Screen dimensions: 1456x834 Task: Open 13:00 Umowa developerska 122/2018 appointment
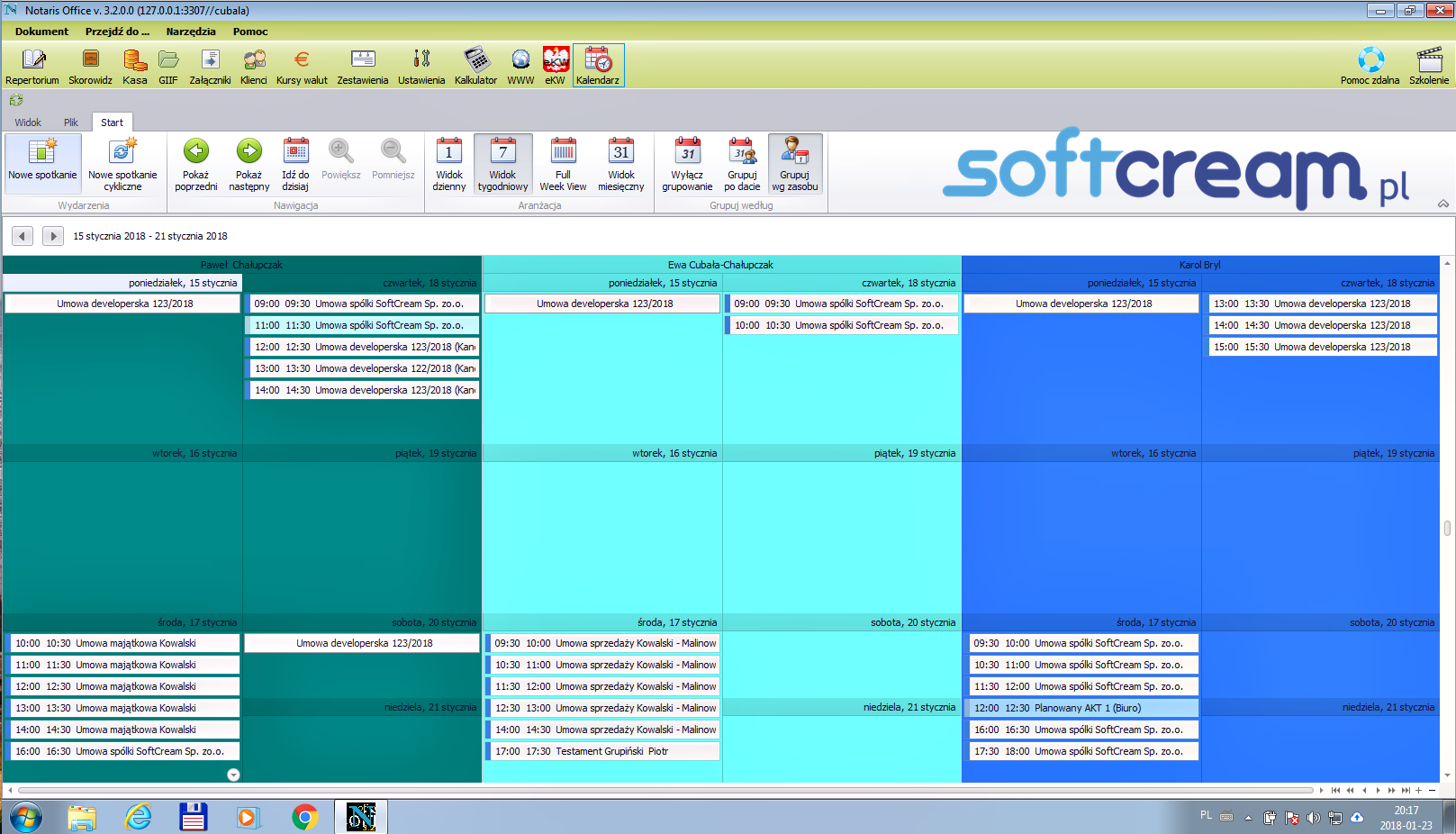[364, 368]
